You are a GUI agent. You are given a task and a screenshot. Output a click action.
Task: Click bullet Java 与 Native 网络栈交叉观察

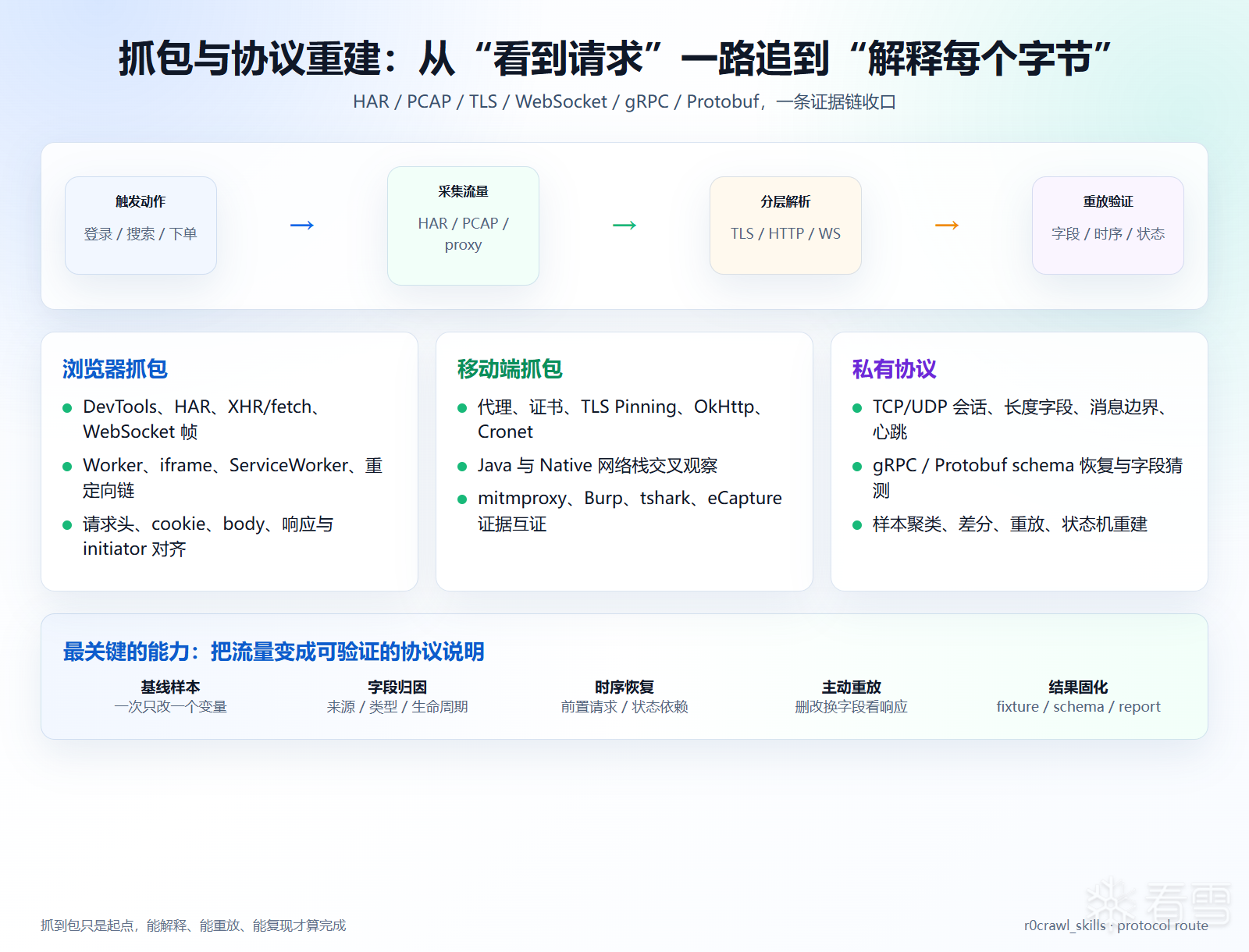pos(597,466)
